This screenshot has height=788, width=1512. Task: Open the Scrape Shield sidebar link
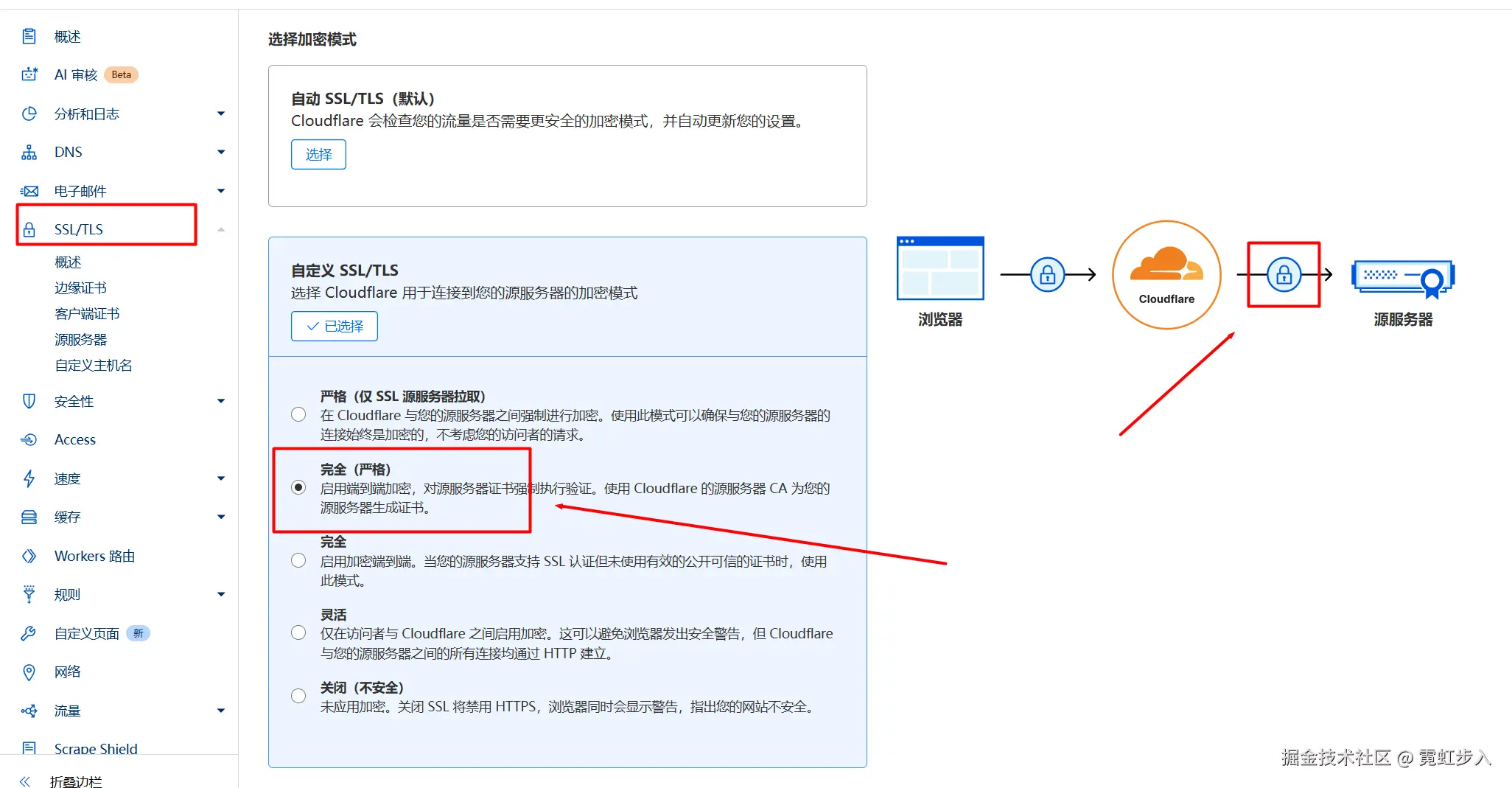pyautogui.click(x=96, y=748)
